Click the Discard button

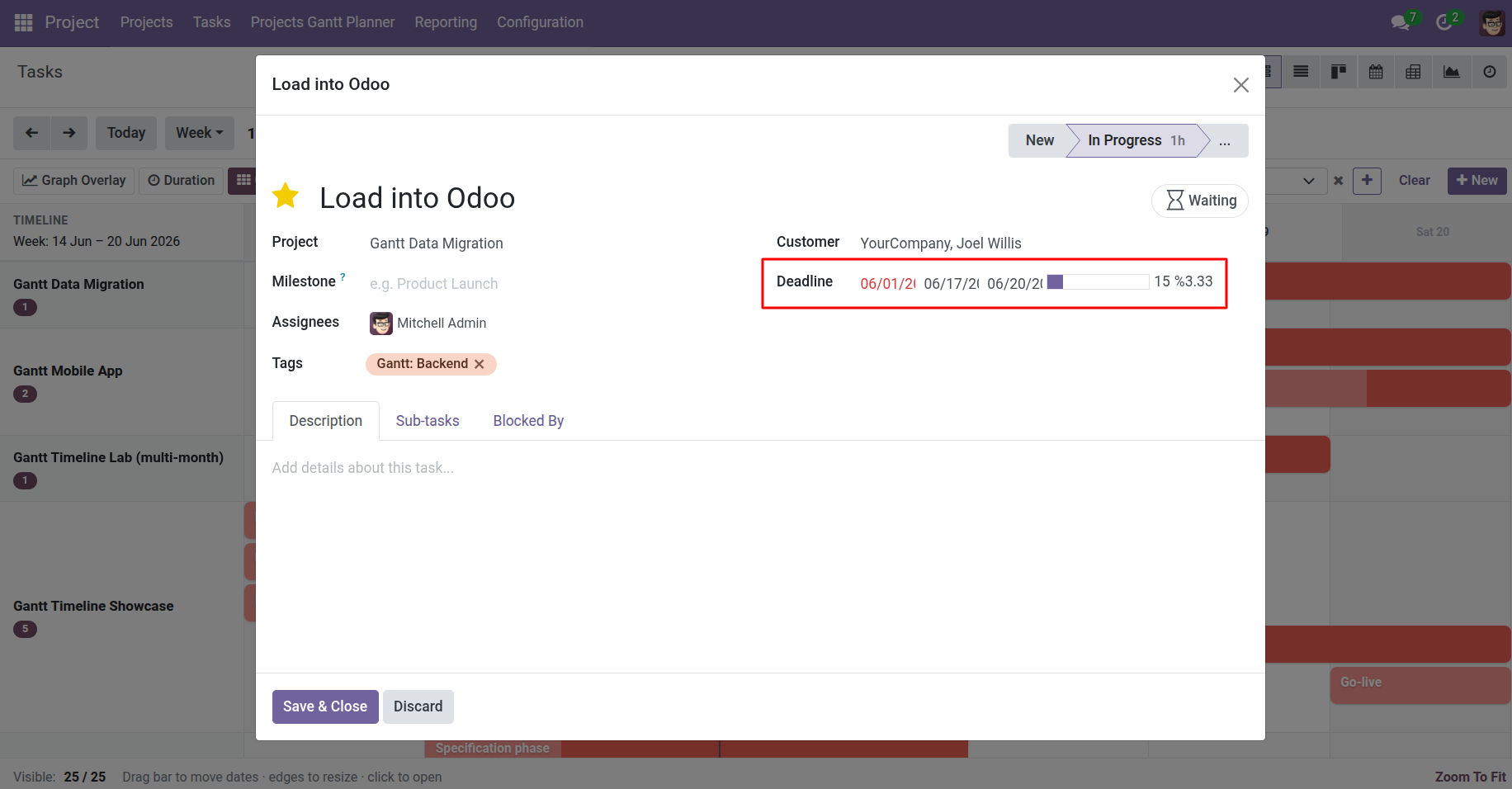tap(418, 706)
